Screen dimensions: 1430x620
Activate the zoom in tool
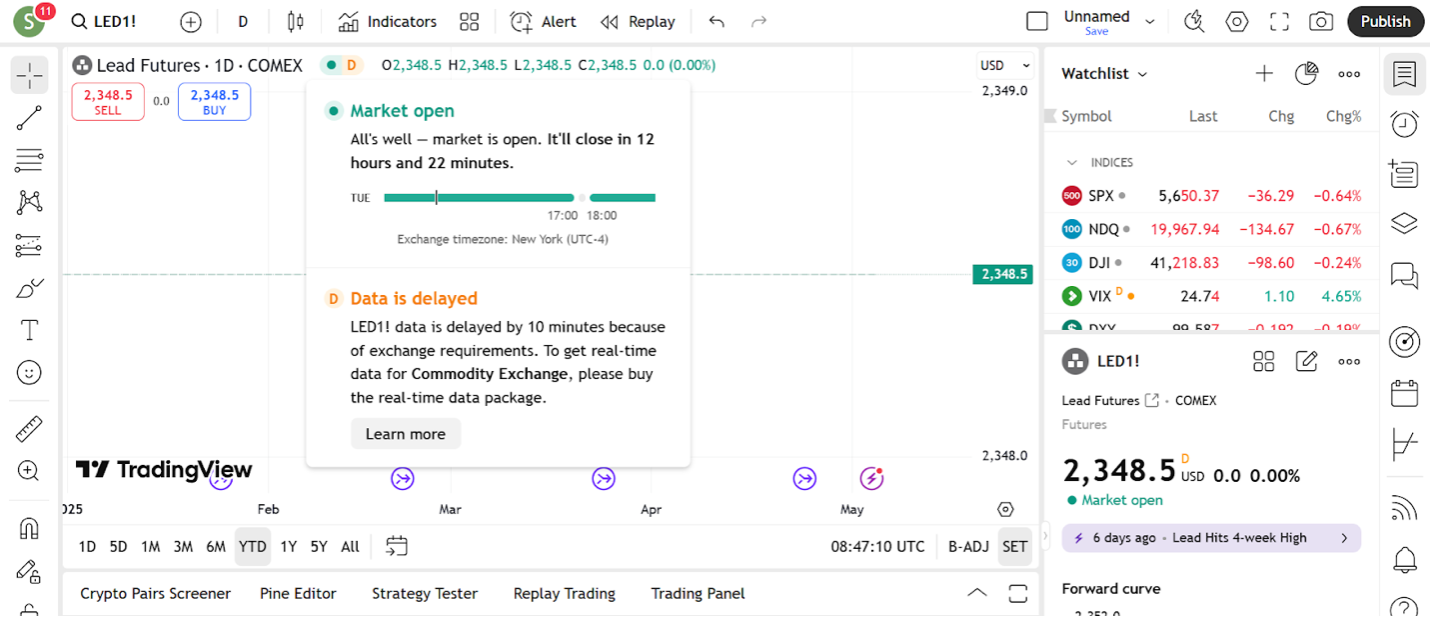29,471
